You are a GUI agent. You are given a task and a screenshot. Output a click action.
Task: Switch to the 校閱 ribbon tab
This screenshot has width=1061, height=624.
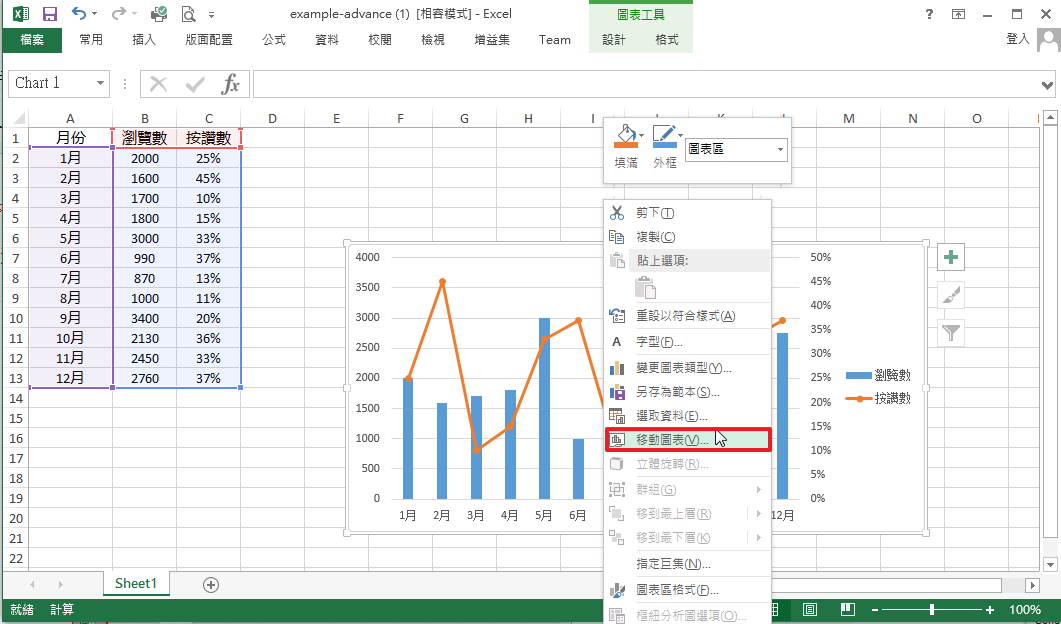[x=380, y=40]
